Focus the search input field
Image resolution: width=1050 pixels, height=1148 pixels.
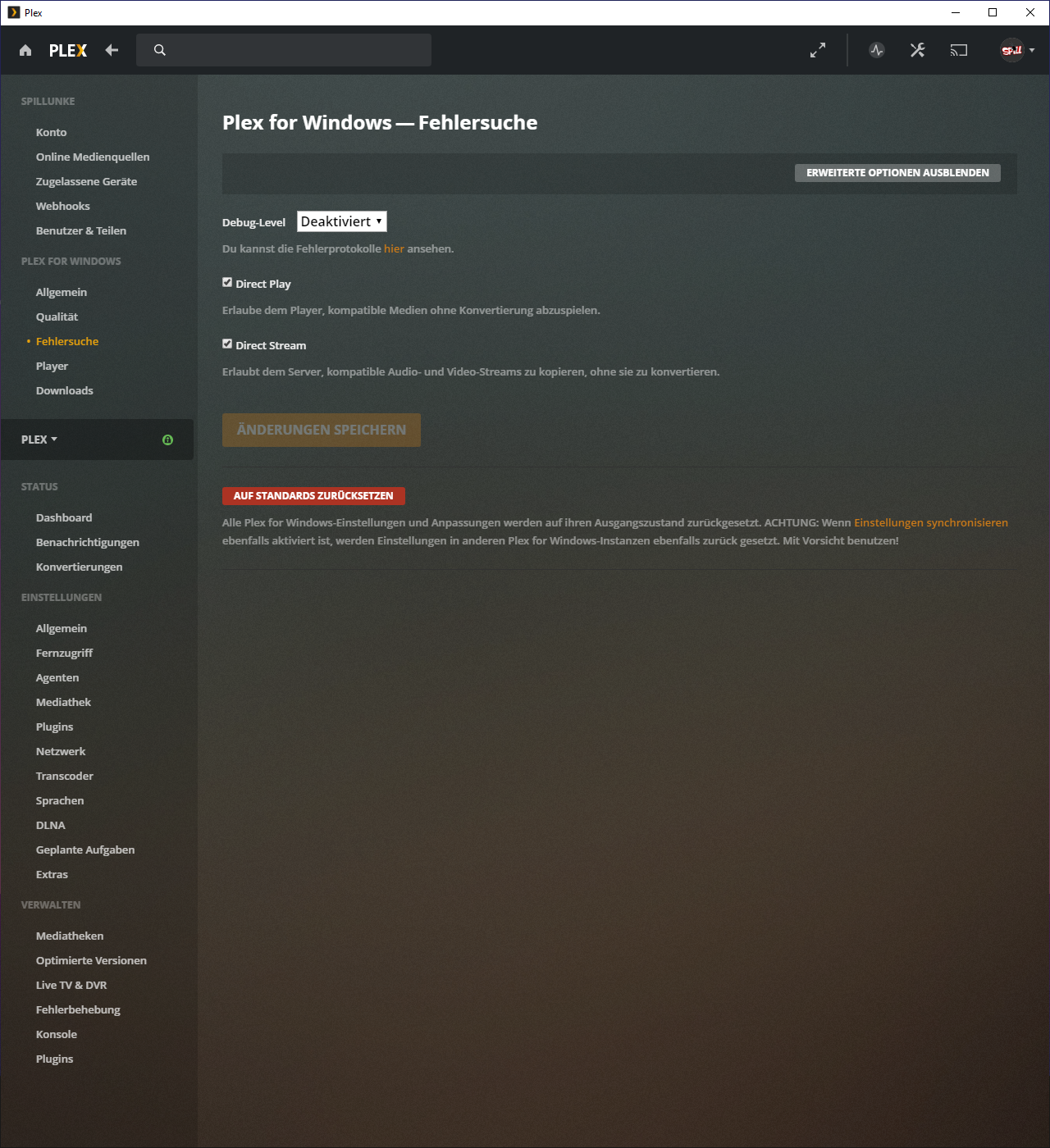pyautogui.click(x=284, y=50)
